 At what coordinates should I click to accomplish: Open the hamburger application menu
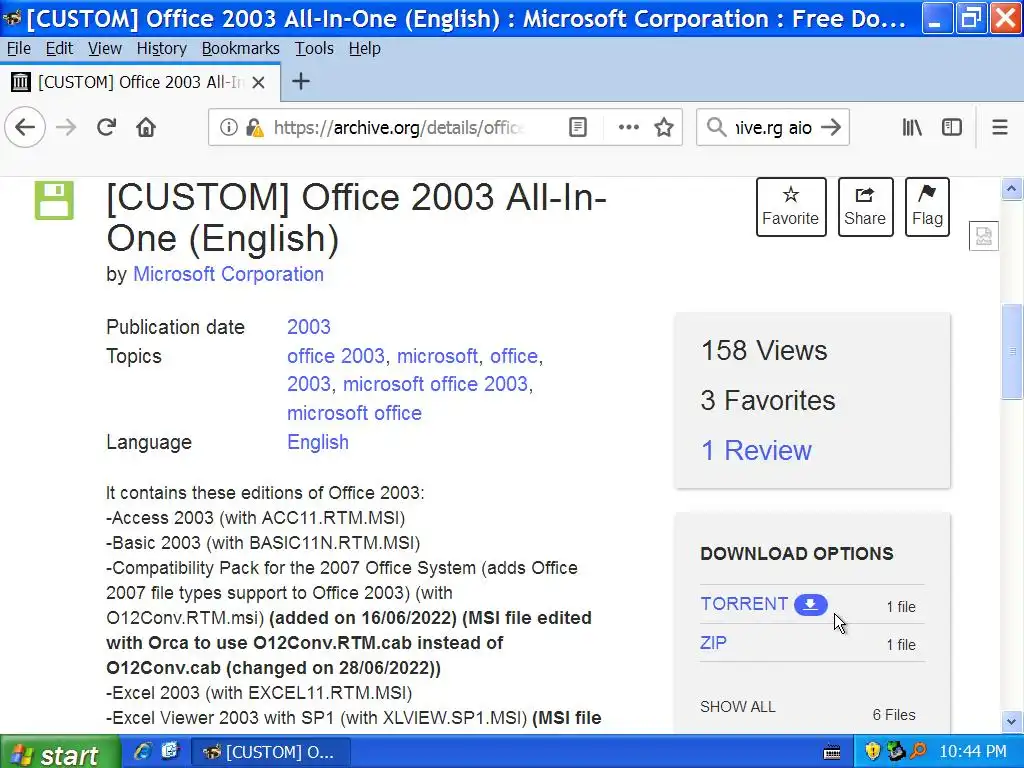click(1000, 127)
